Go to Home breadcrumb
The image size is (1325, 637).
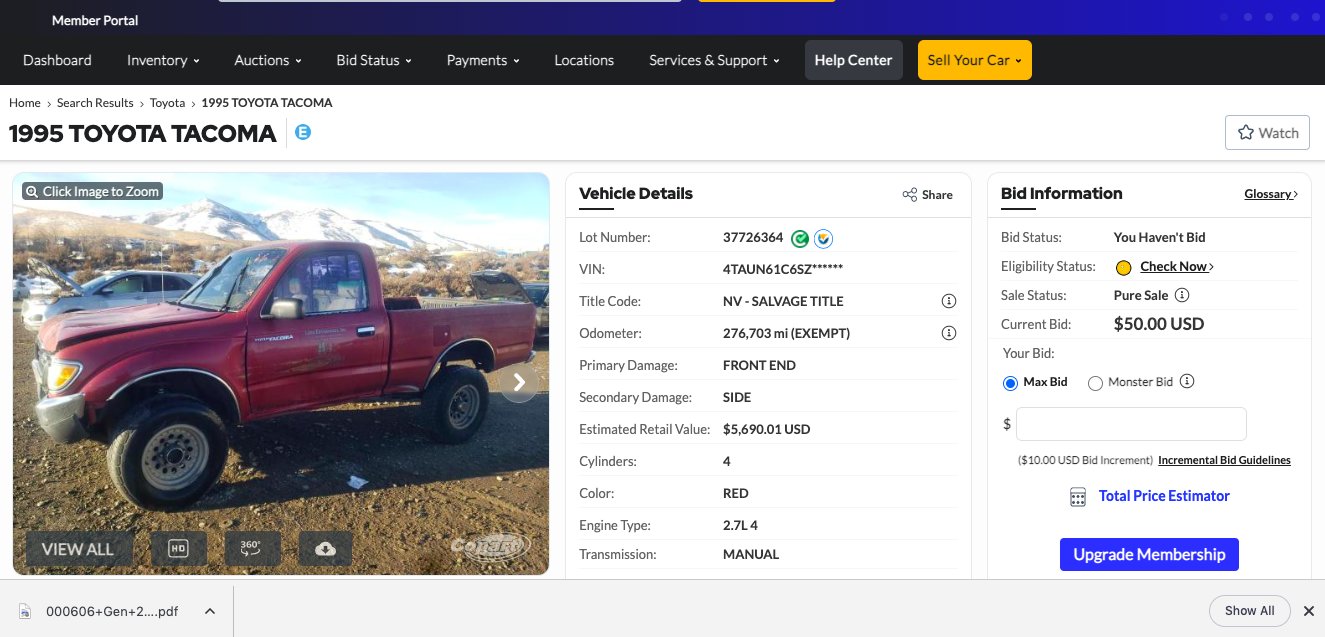point(25,103)
